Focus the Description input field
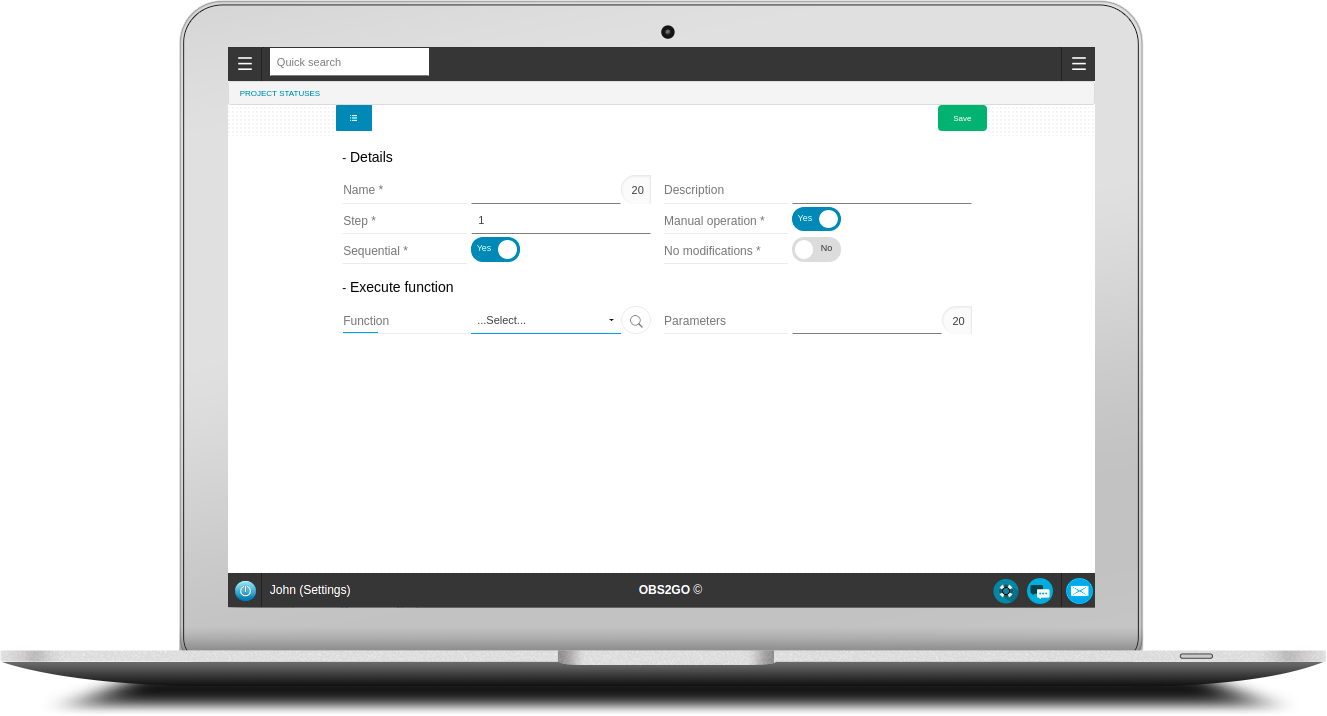 [x=881, y=190]
